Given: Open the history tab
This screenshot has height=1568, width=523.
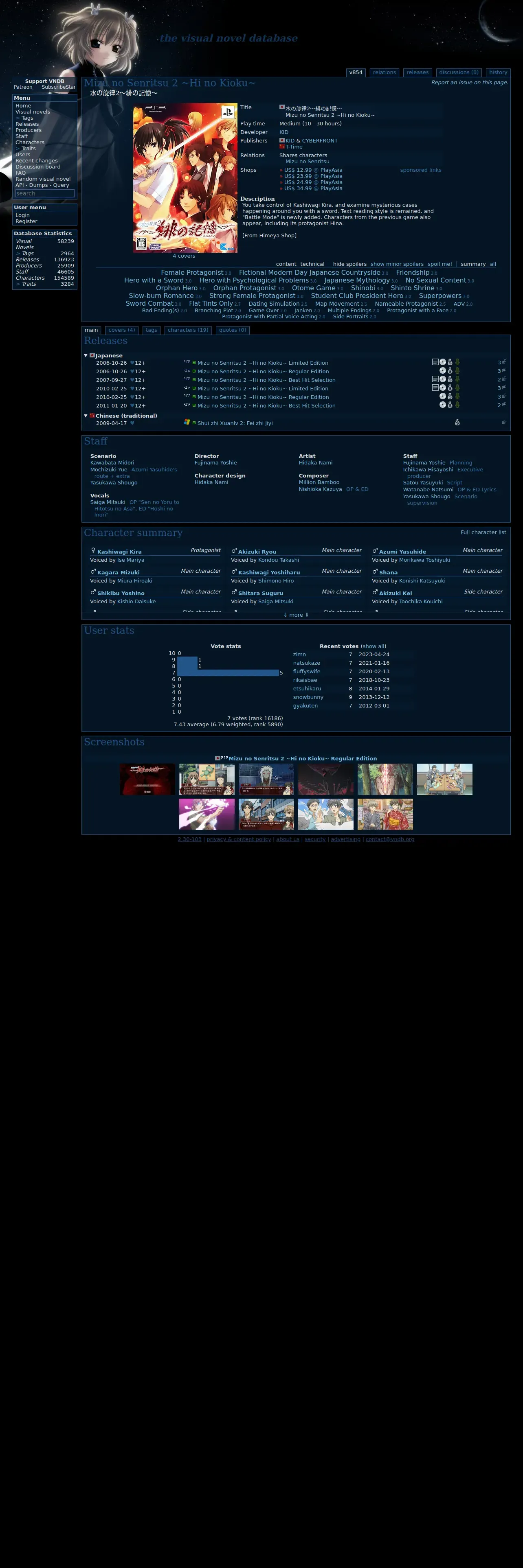Looking at the screenshot, I should click(498, 72).
